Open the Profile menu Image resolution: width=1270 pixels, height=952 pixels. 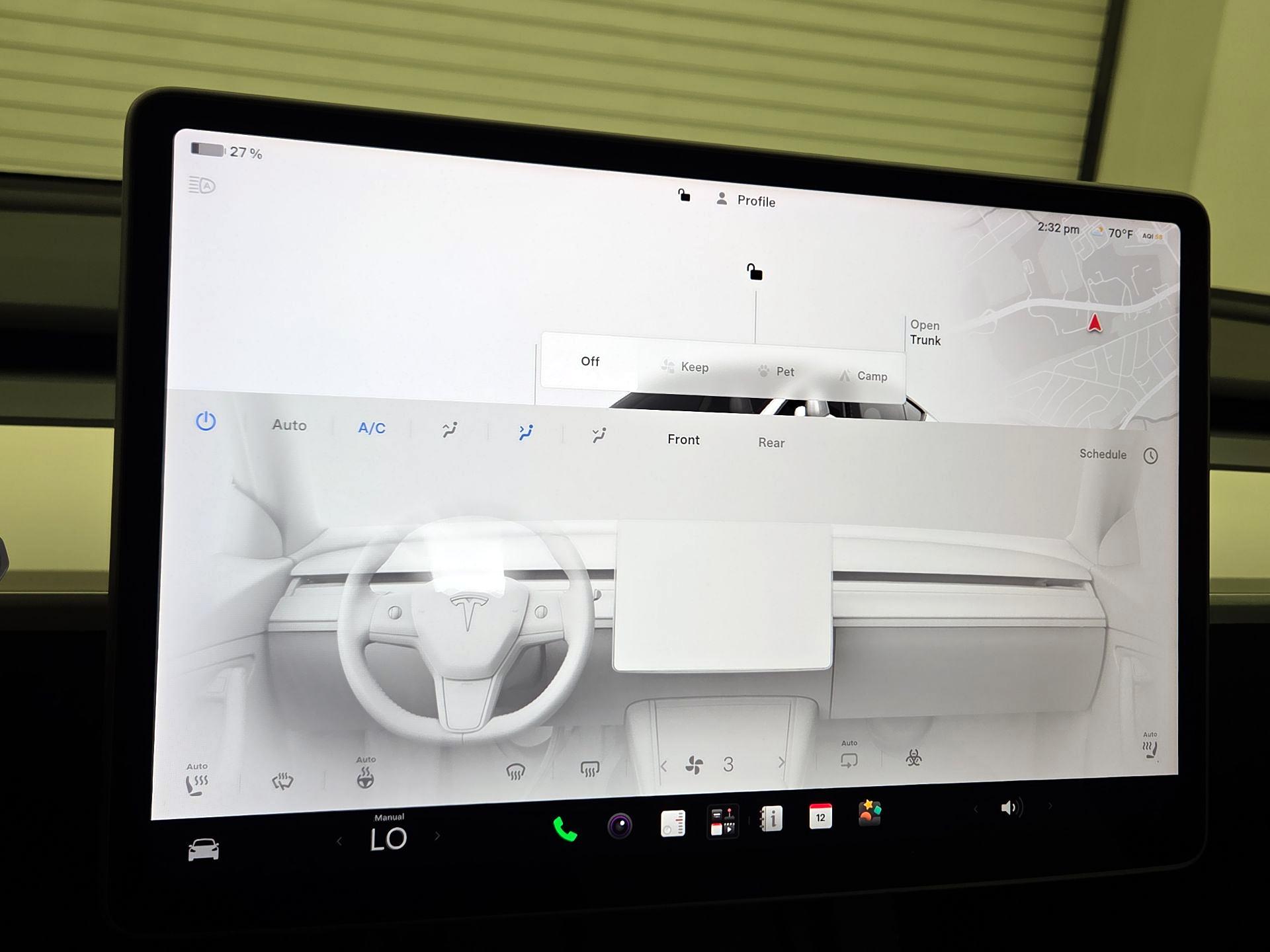pyautogui.click(x=746, y=200)
